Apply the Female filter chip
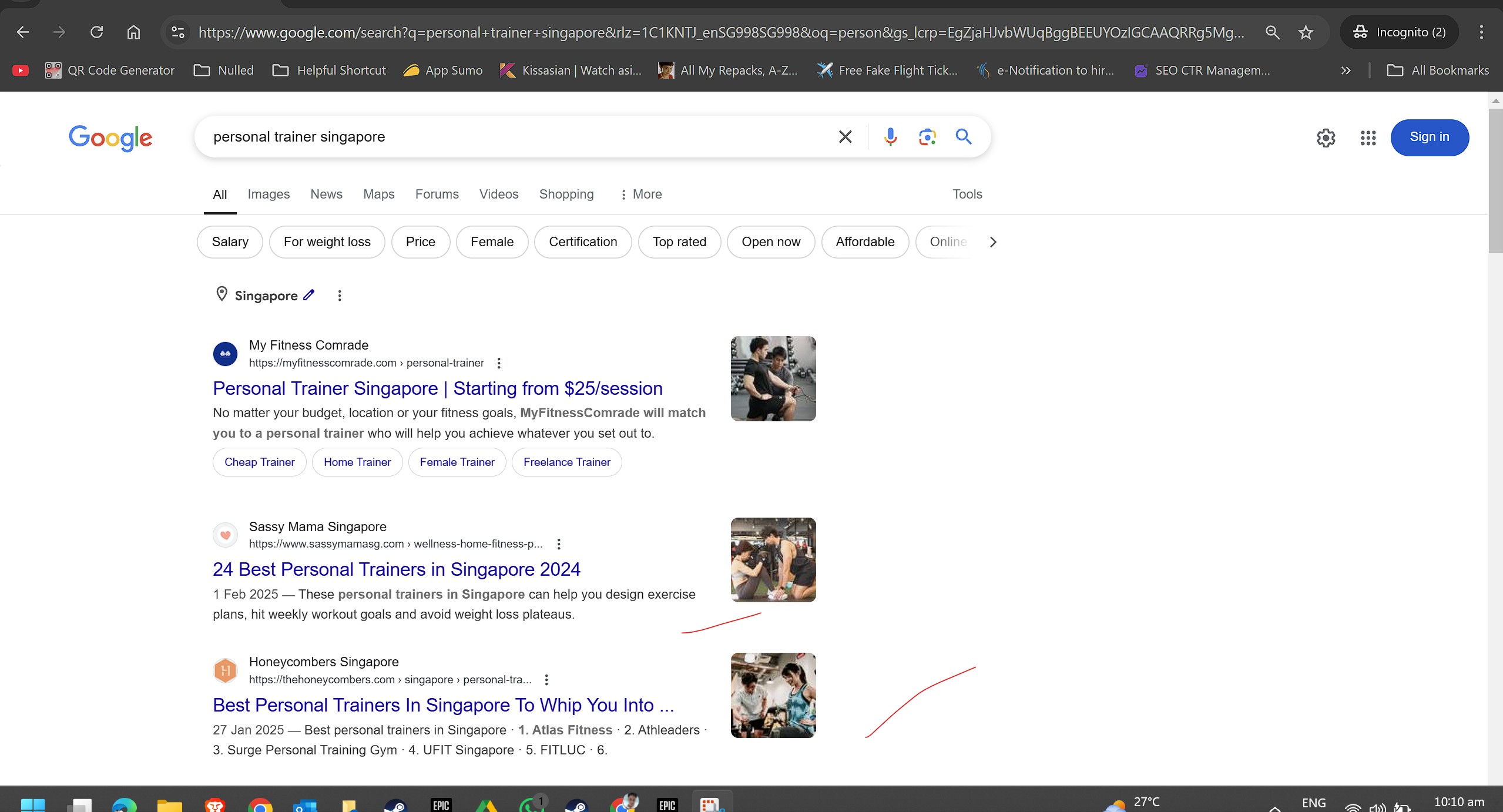Image resolution: width=1503 pixels, height=812 pixels. click(492, 241)
